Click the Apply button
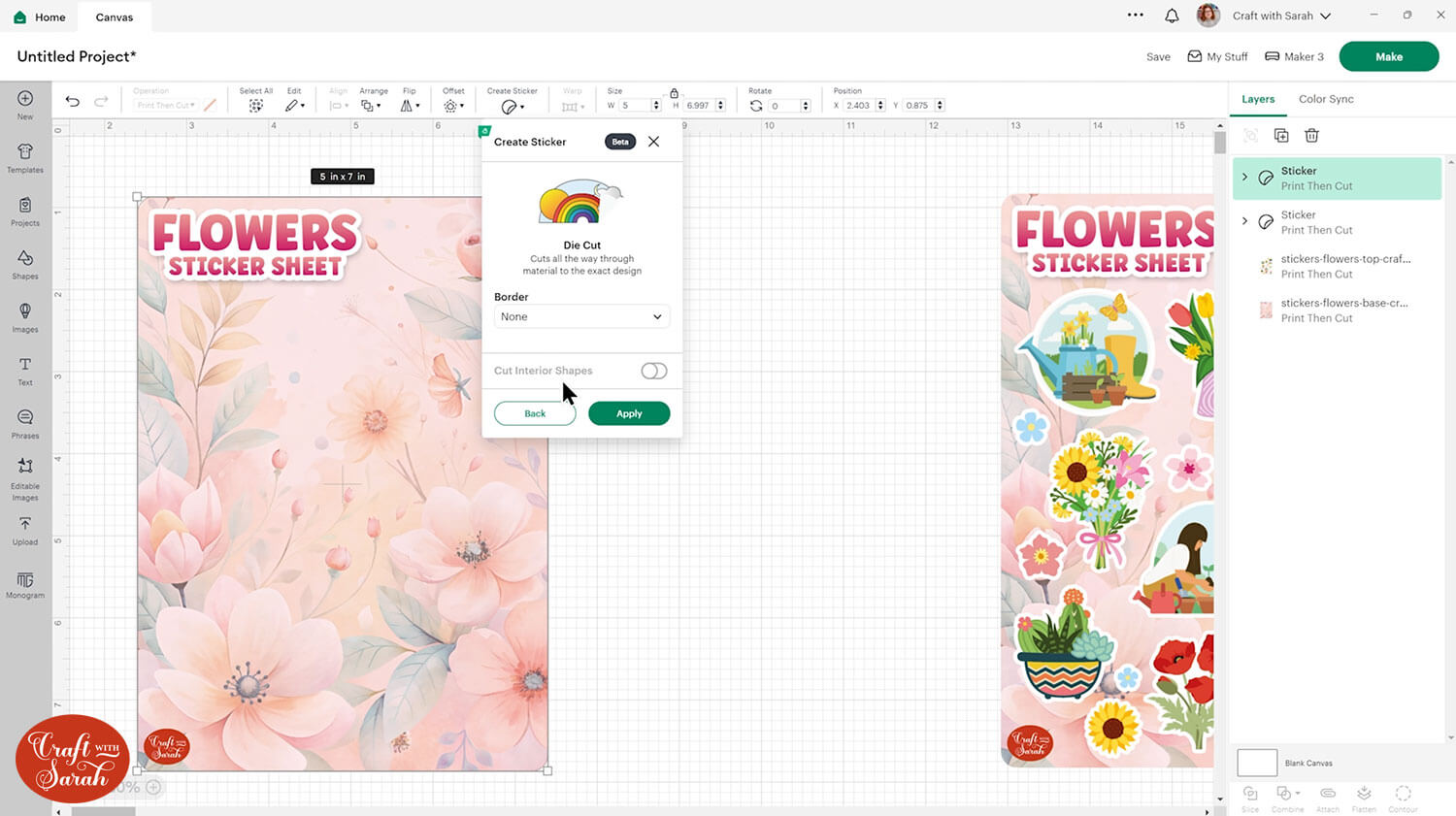 click(629, 413)
